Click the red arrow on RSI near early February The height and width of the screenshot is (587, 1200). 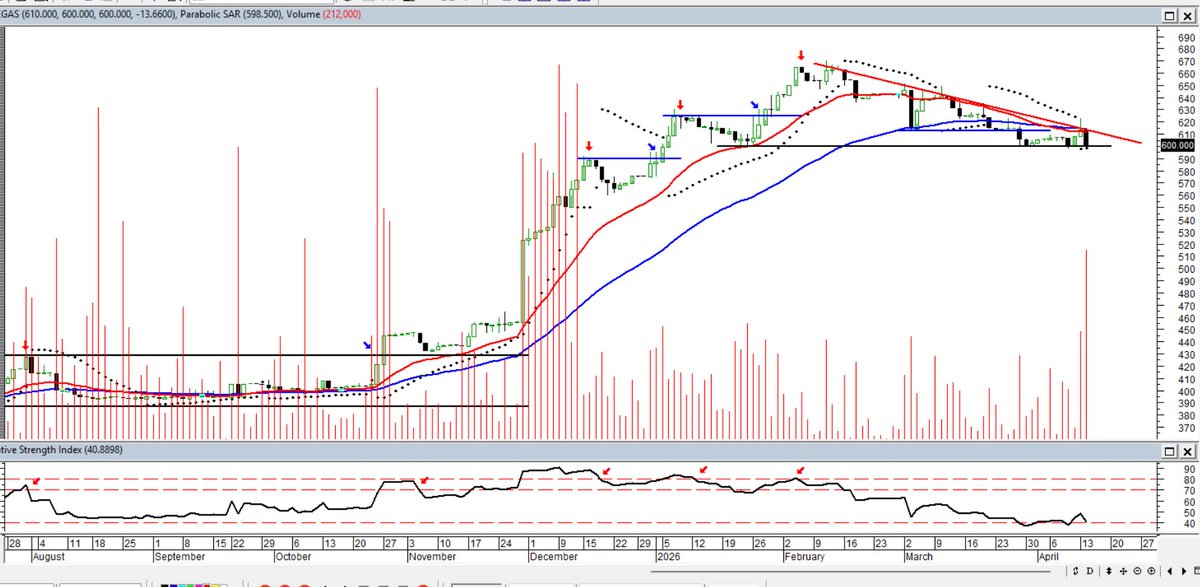coord(800,470)
